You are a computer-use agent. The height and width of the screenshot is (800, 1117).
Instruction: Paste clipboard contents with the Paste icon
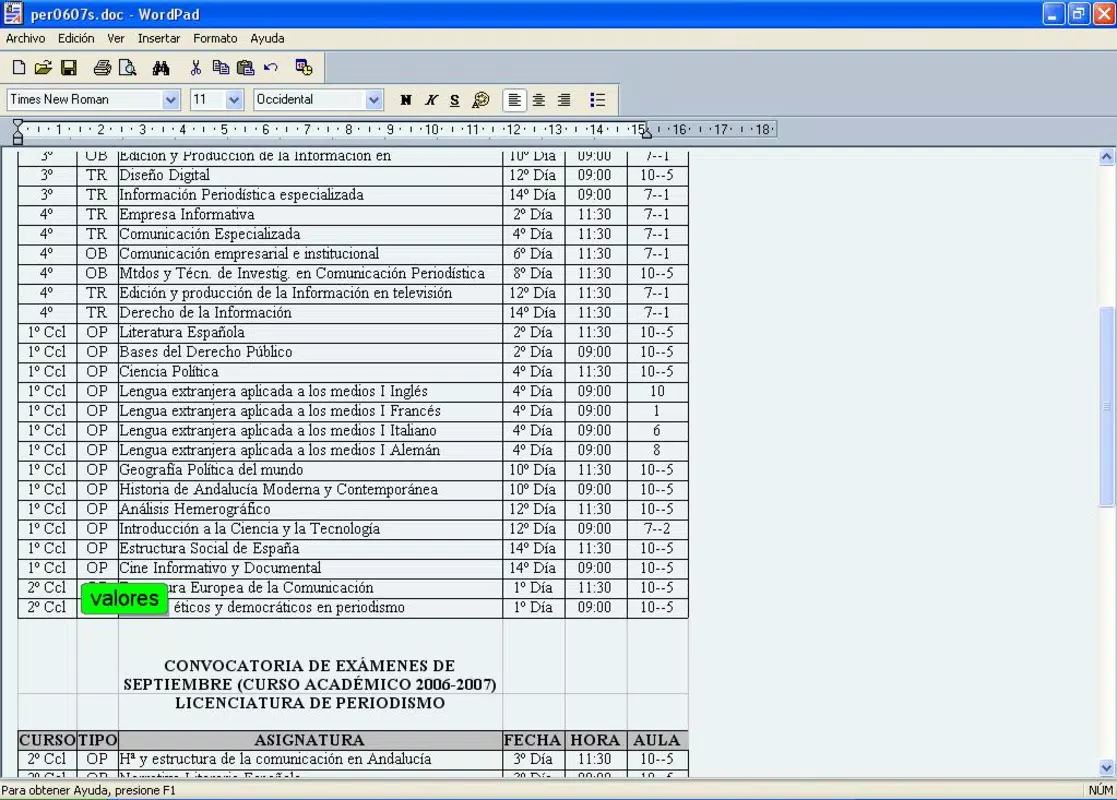246,68
